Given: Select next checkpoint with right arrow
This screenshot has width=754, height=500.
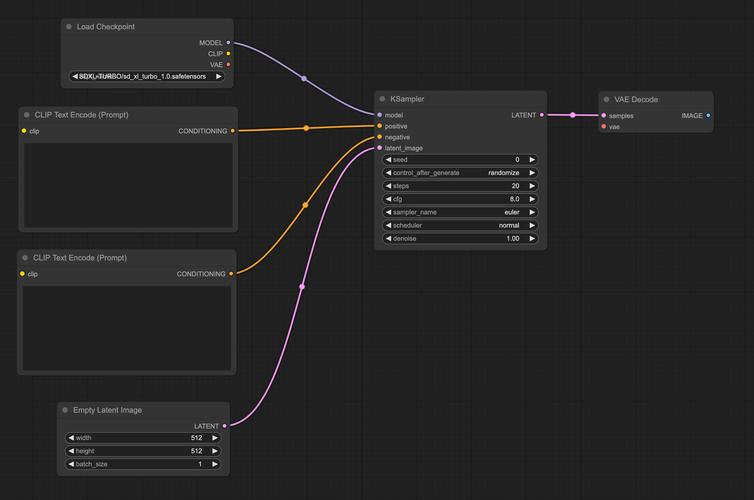Looking at the screenshot, I should (x=219, y=76).
